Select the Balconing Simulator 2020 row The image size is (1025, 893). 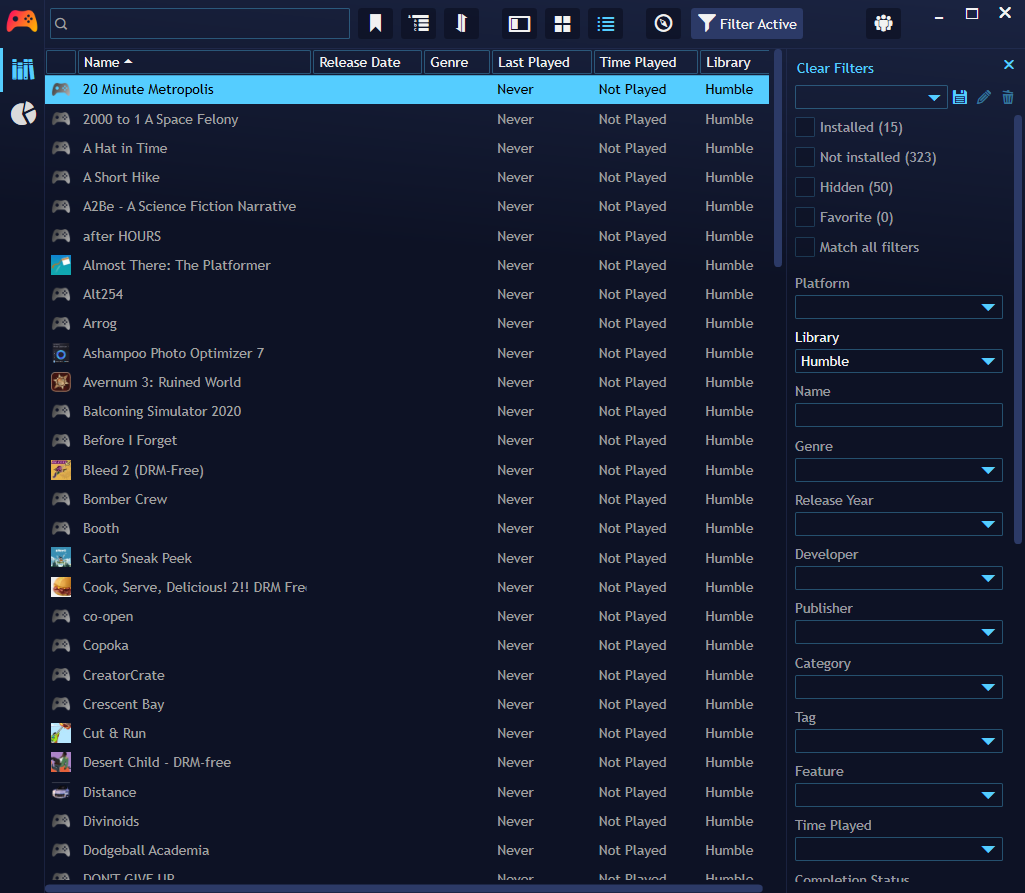click(x=407, y=411)
